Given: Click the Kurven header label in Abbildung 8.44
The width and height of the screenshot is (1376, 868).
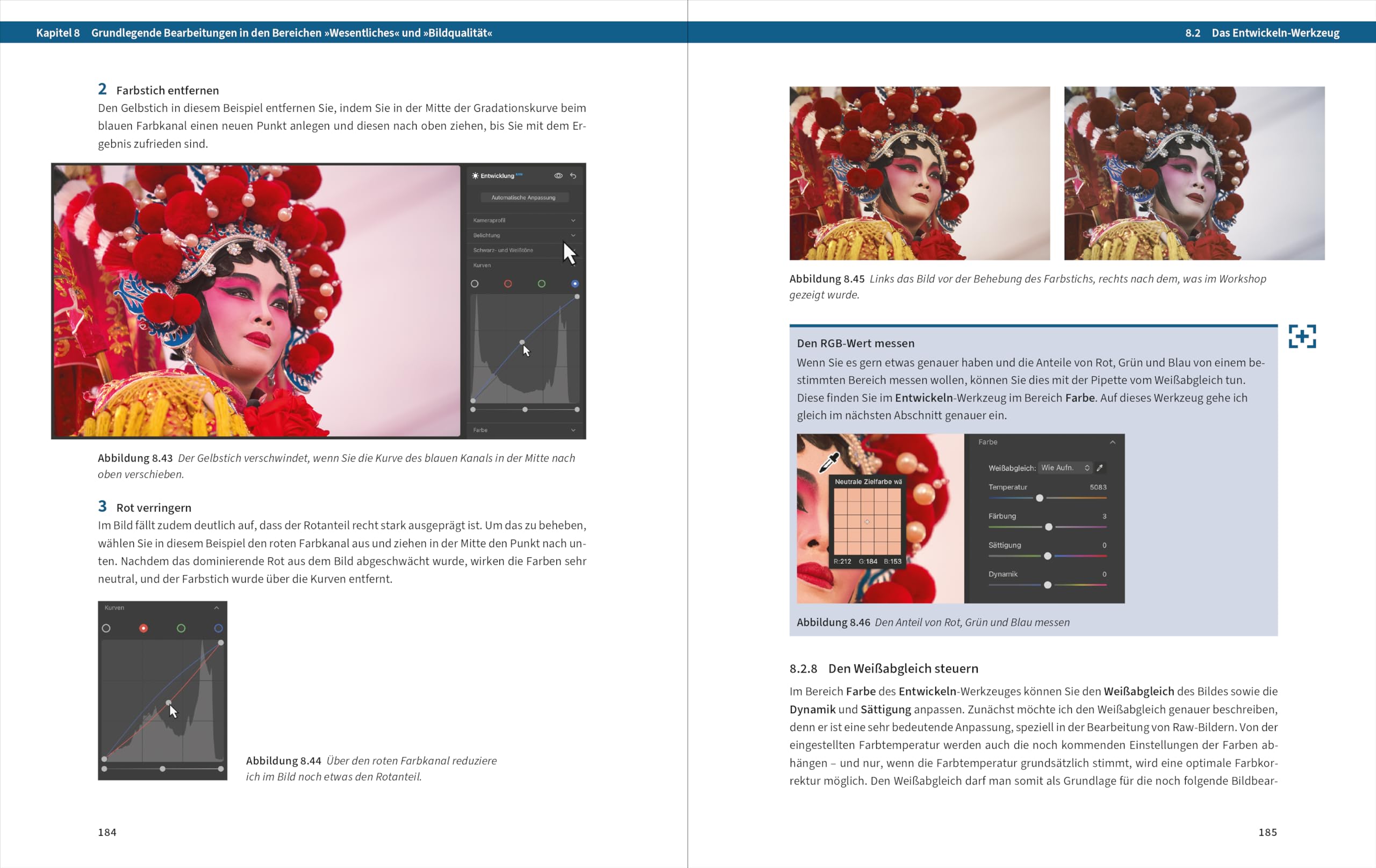Looking at the screenshot, I should click(x=114, y=607).
